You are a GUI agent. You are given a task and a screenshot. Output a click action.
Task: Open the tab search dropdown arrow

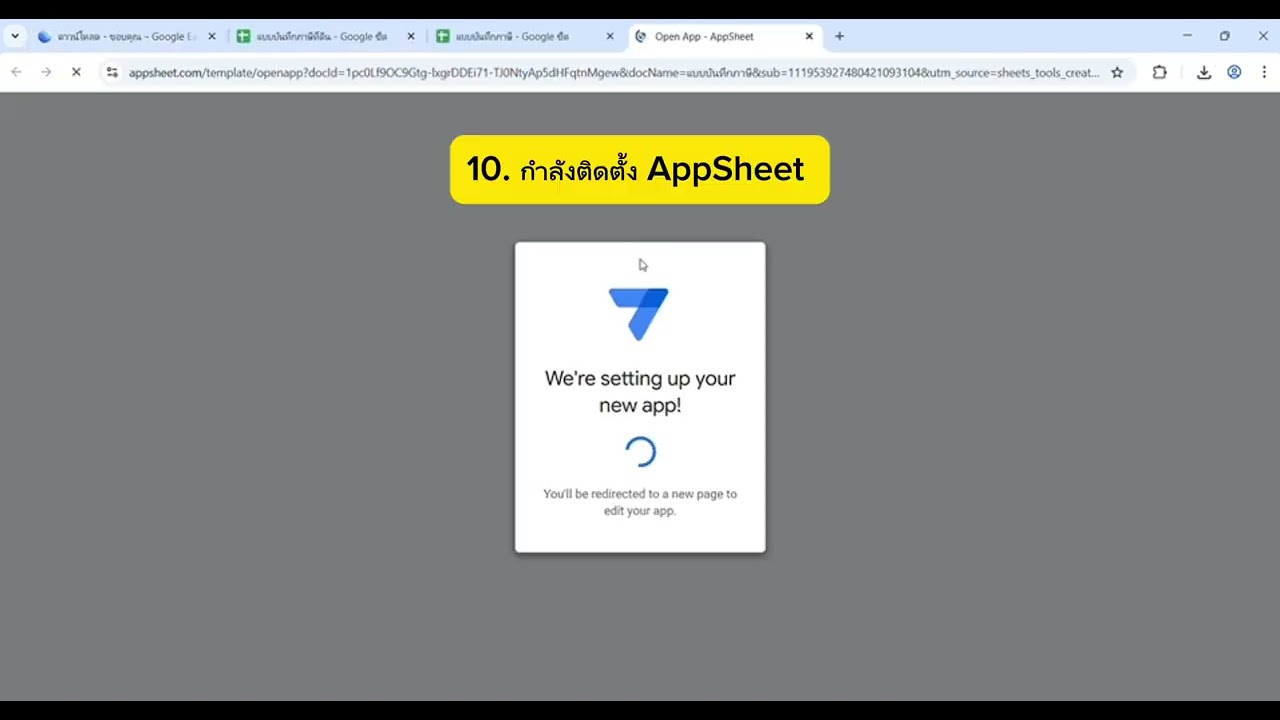(15, 36)
